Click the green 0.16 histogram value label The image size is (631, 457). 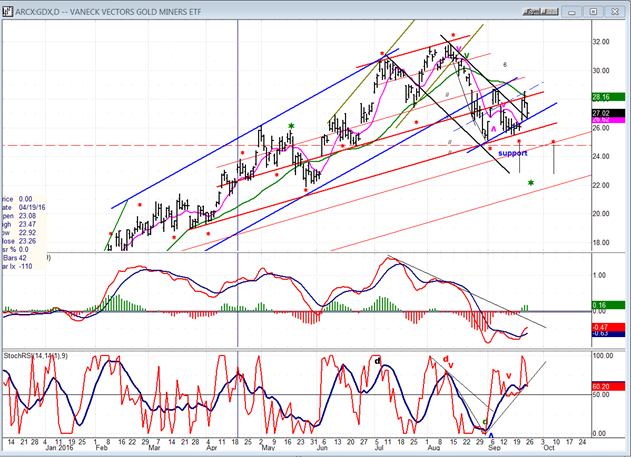coord(608,305)
